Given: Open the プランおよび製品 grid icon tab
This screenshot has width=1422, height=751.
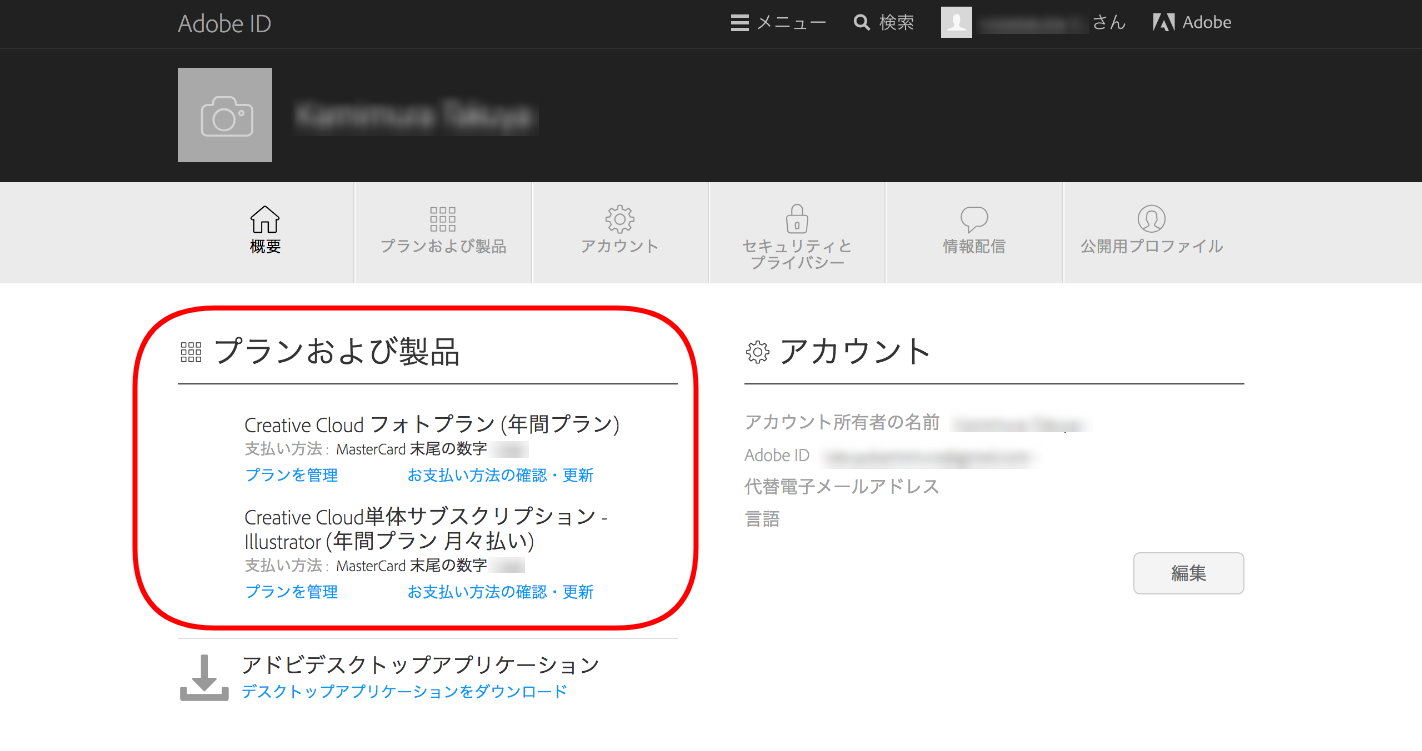Looking at the screenshot, I should [x=442, y=219].
